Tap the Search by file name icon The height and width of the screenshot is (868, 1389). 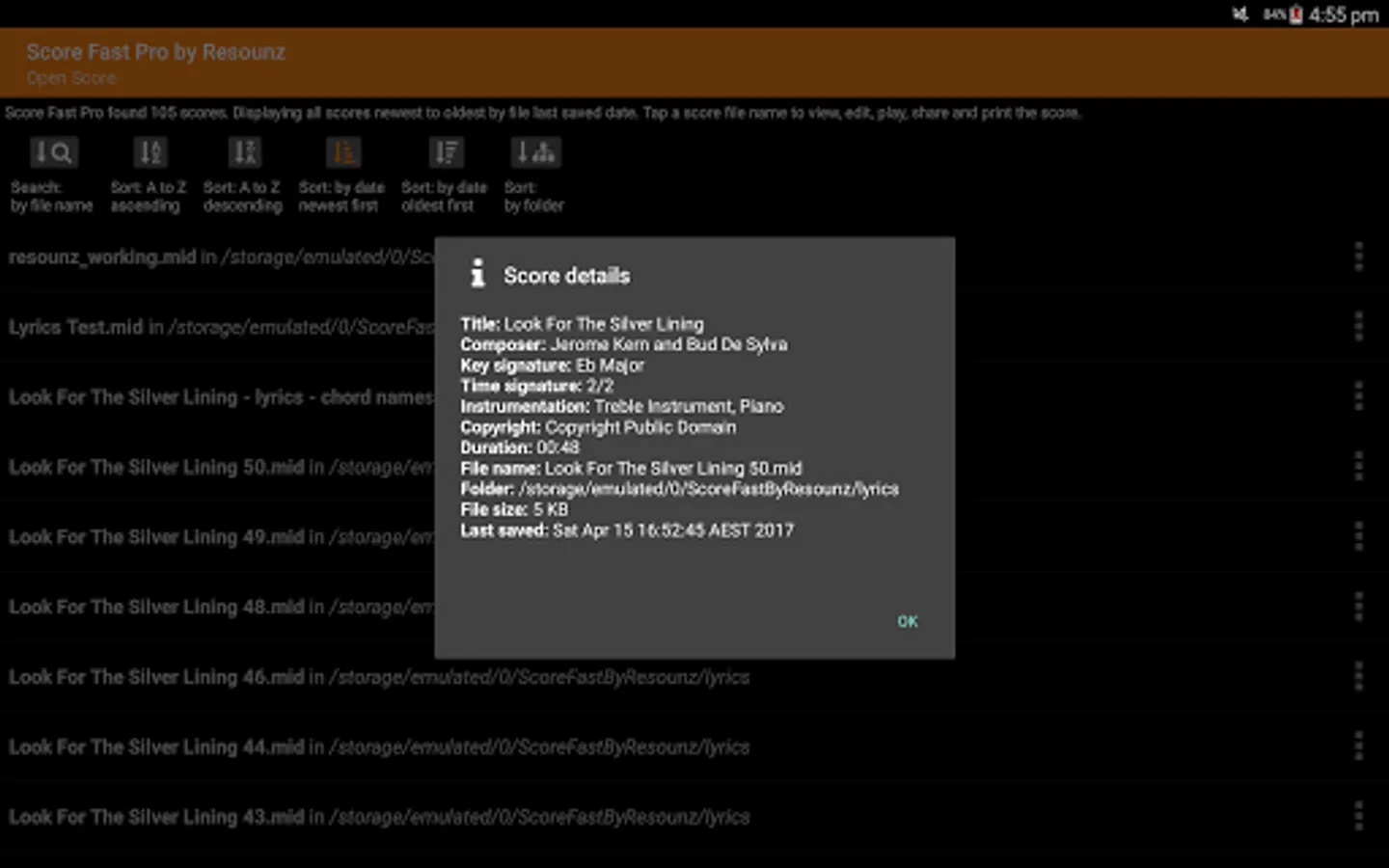coord(54,152)
